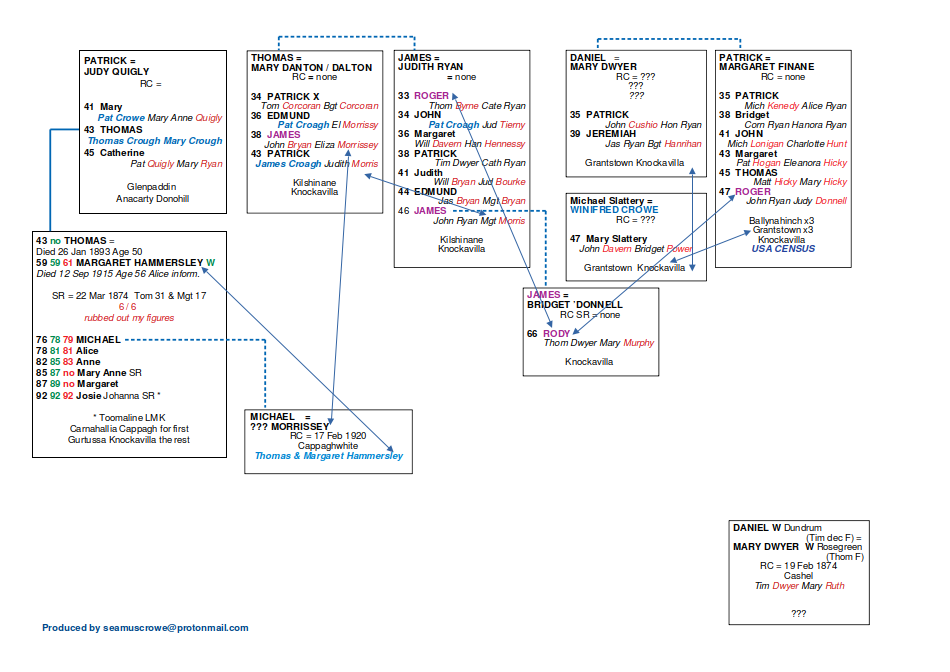Click the blue USA CENSUS text

pos(783,249)
